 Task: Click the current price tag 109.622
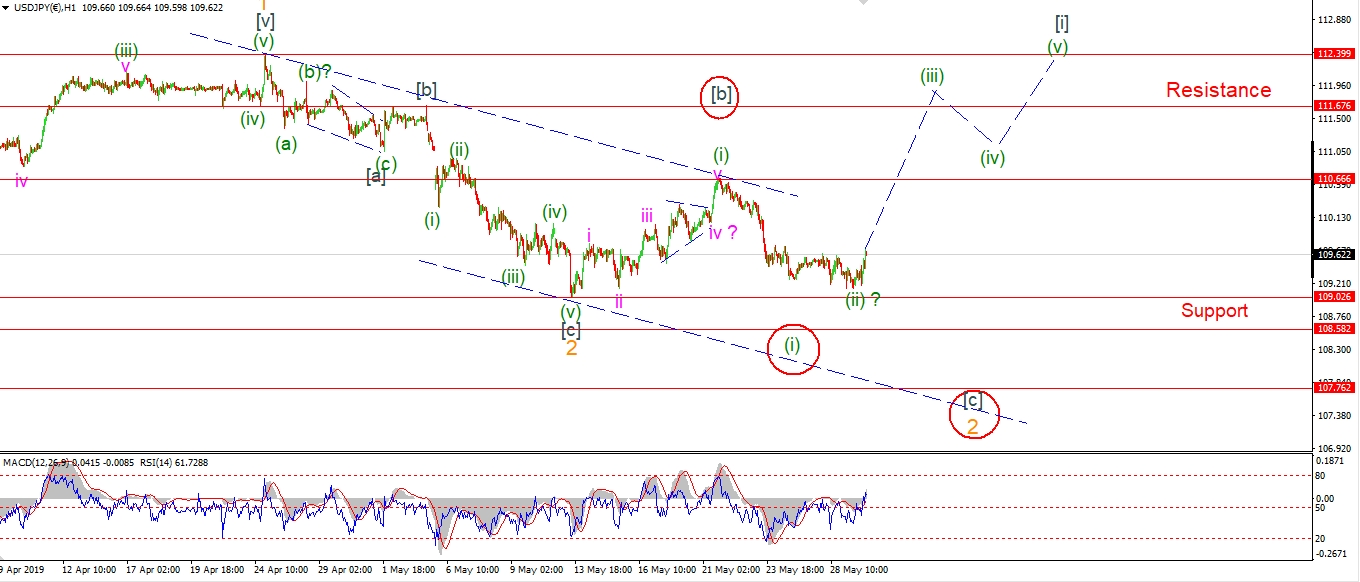tap(1336, 255)
